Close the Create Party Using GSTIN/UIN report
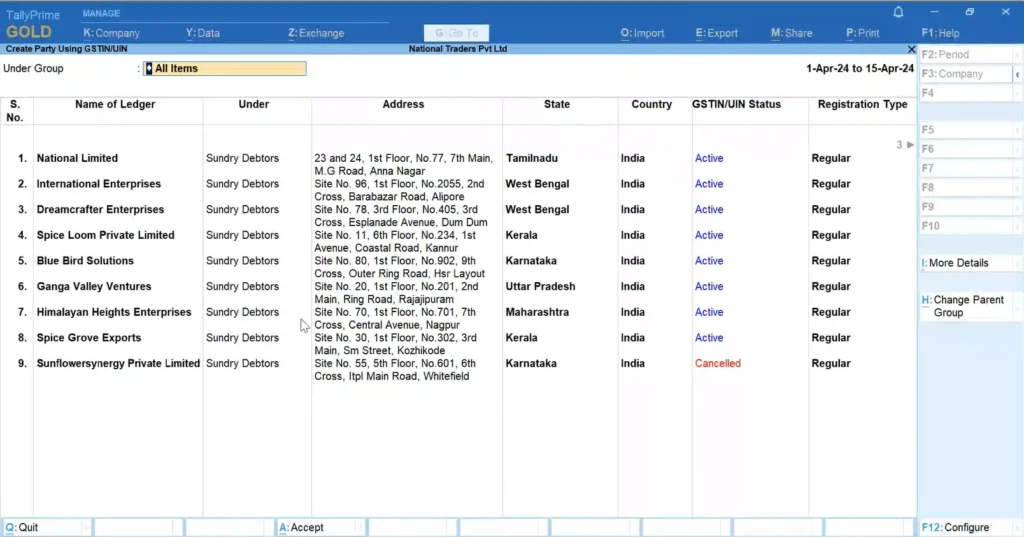Screen dimensions: 1024x537 tap(911, 49)
